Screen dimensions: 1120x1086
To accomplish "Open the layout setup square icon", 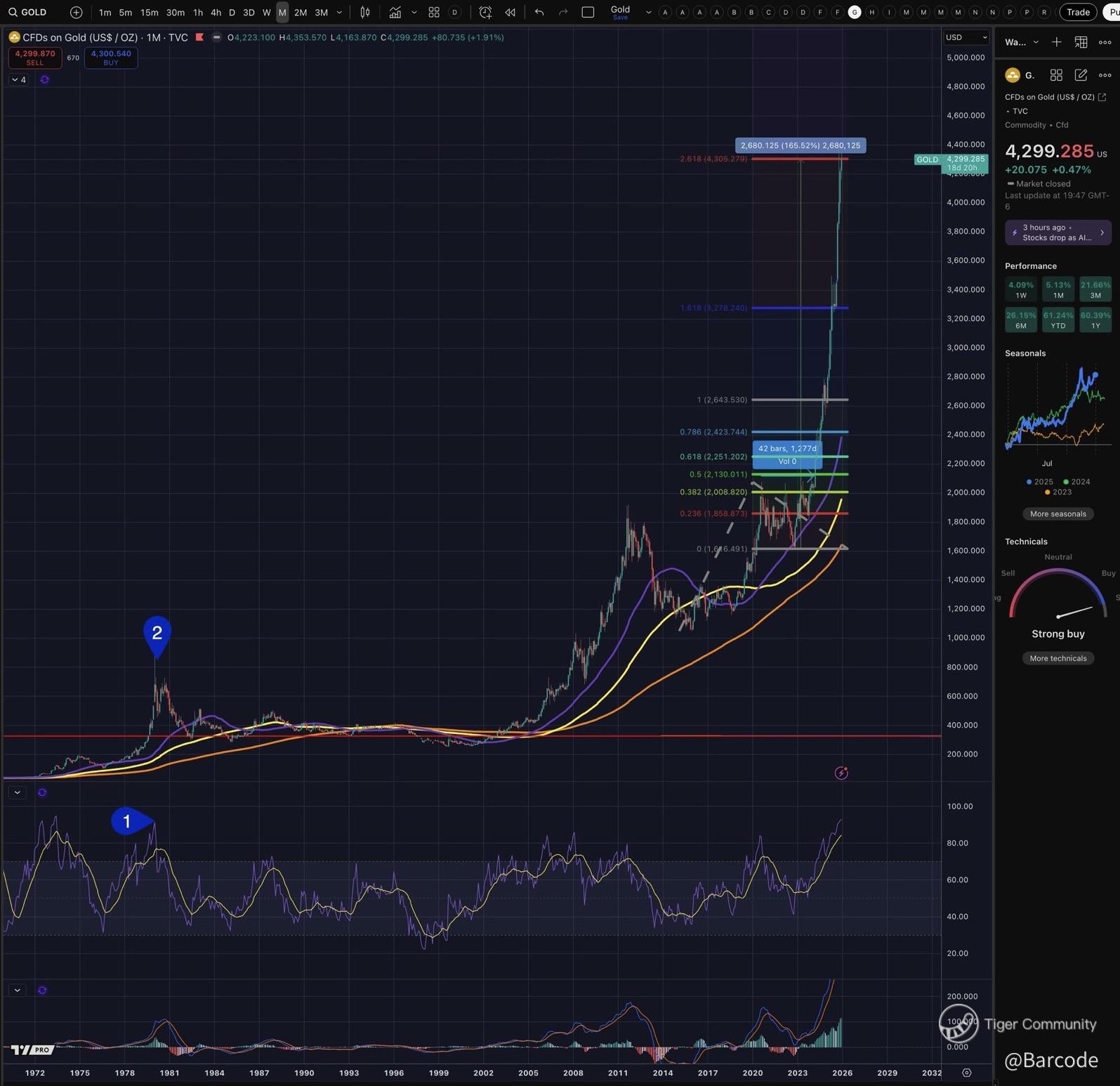I will (x=588, y=12).
